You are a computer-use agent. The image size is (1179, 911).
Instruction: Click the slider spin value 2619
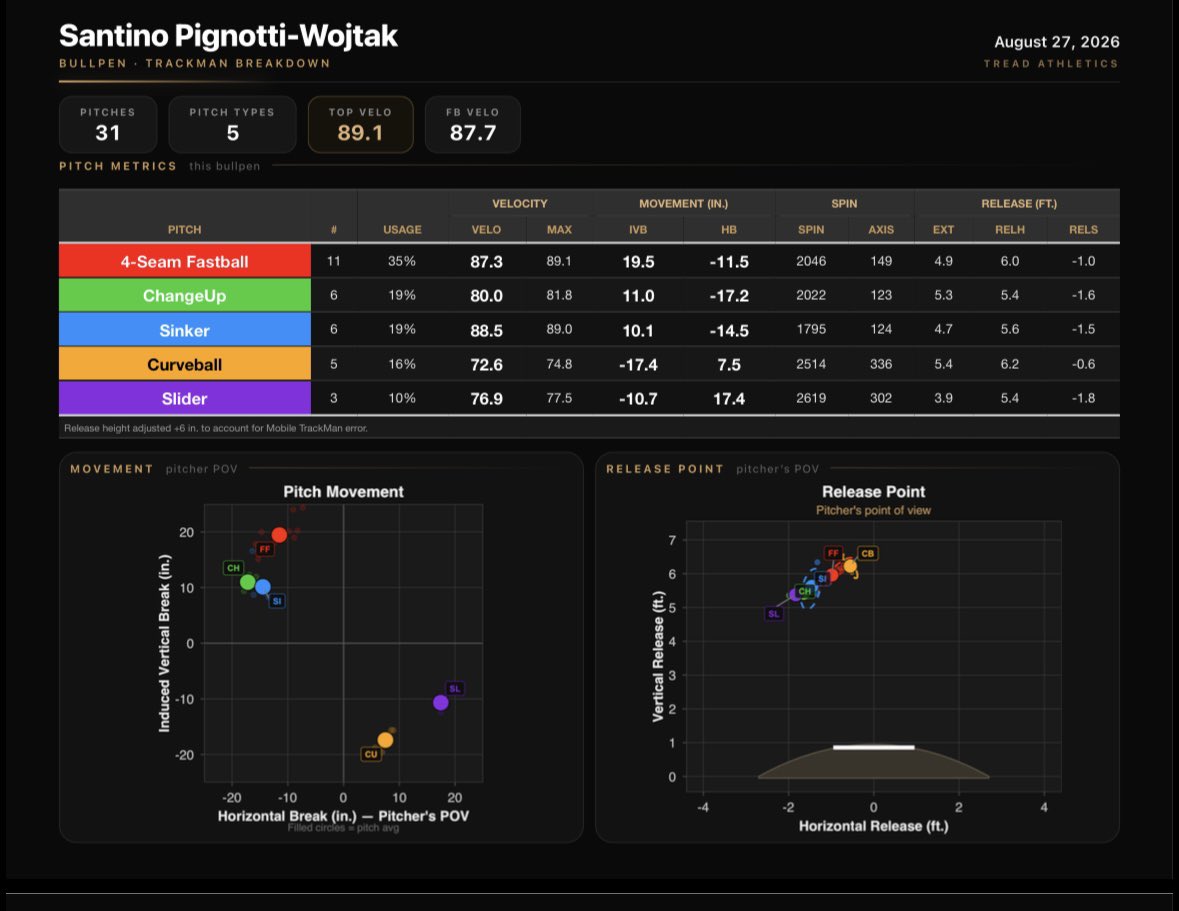click(x=811, y=398)
